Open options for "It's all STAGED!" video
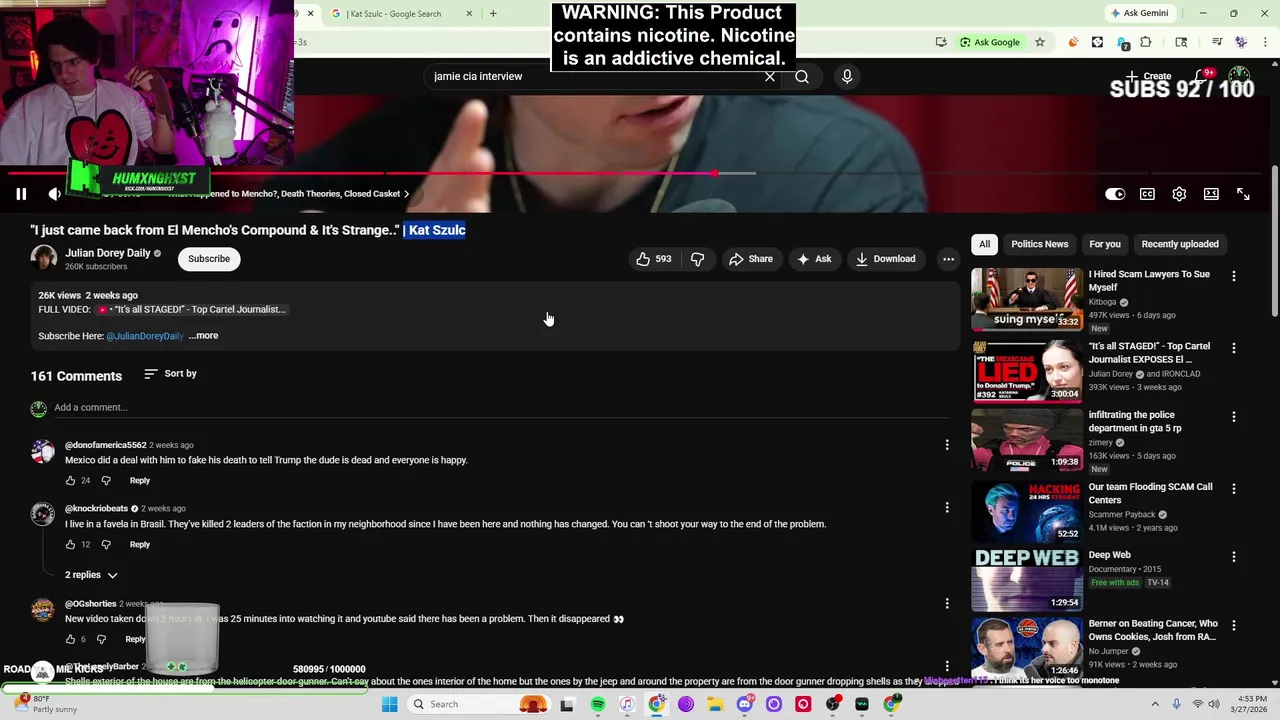Viewport: 1280px width, 720px height. click(1234, 348)
